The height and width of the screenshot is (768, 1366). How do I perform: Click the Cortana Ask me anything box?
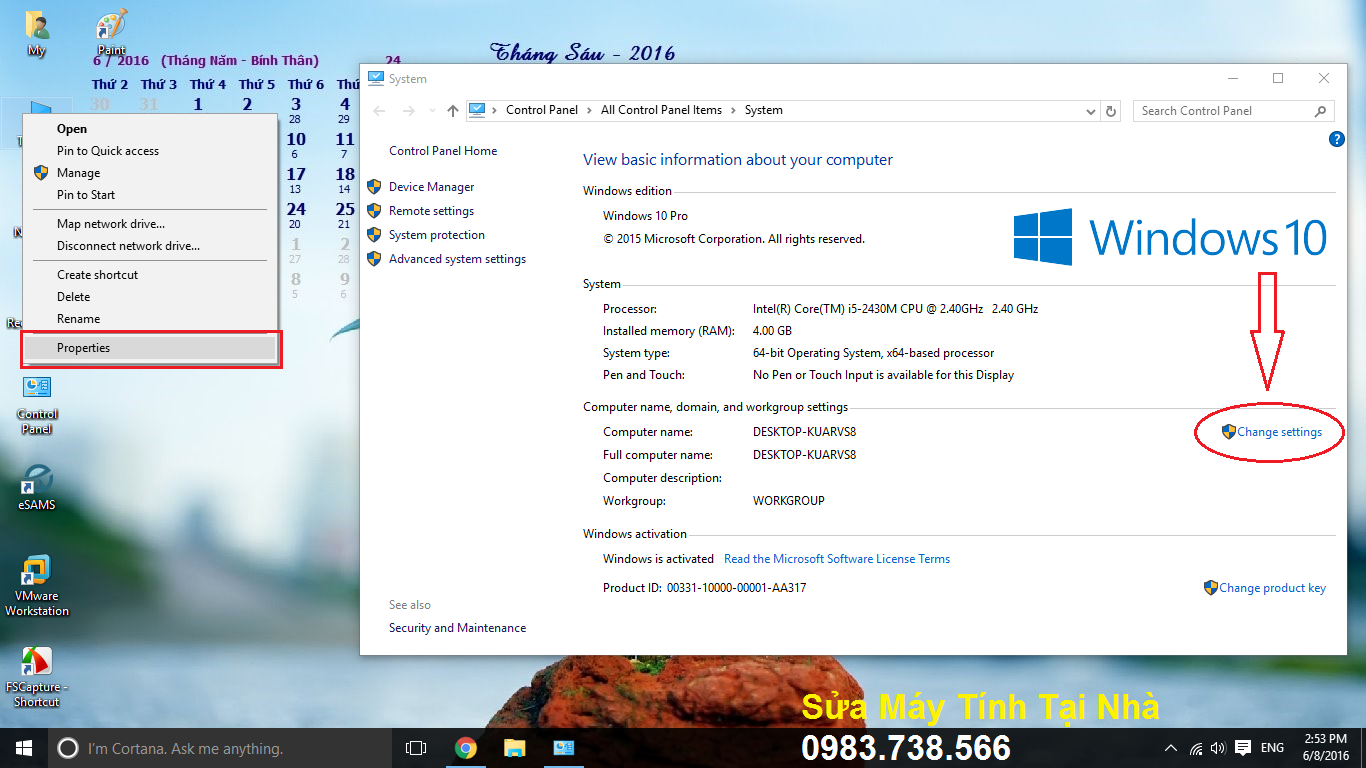[220, 748]
